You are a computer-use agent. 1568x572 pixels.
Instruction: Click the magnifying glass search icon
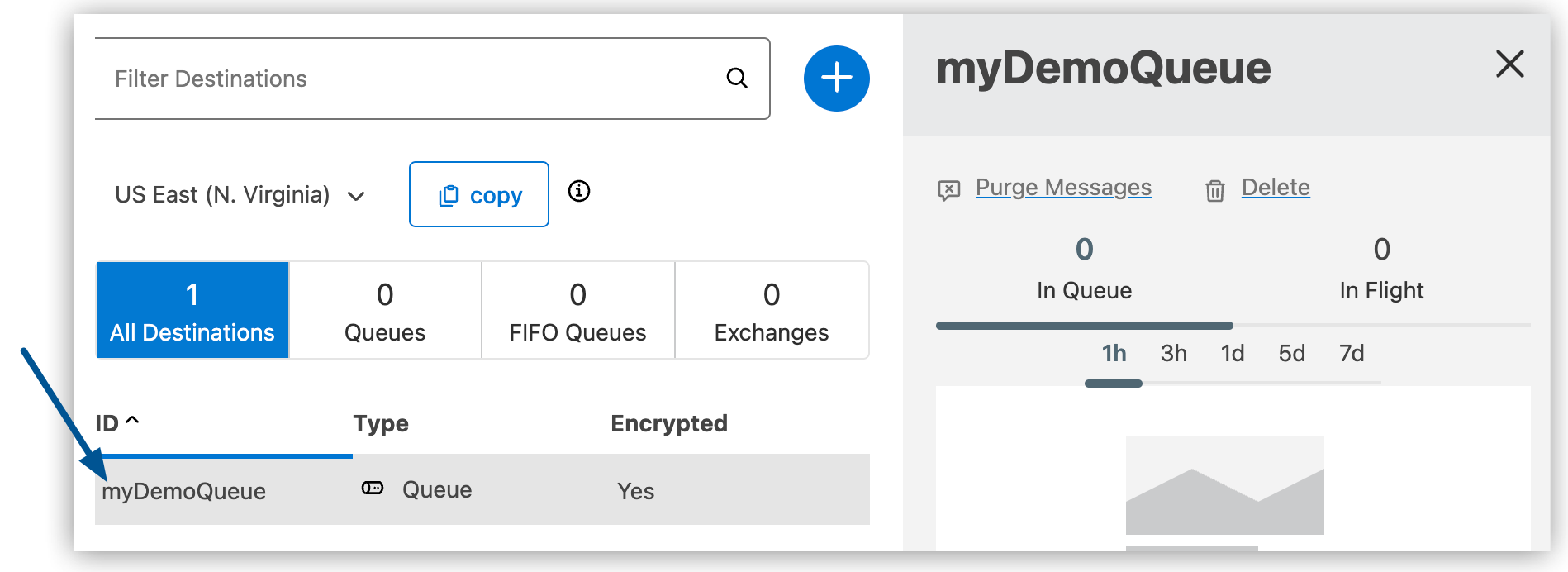point(737,79)
